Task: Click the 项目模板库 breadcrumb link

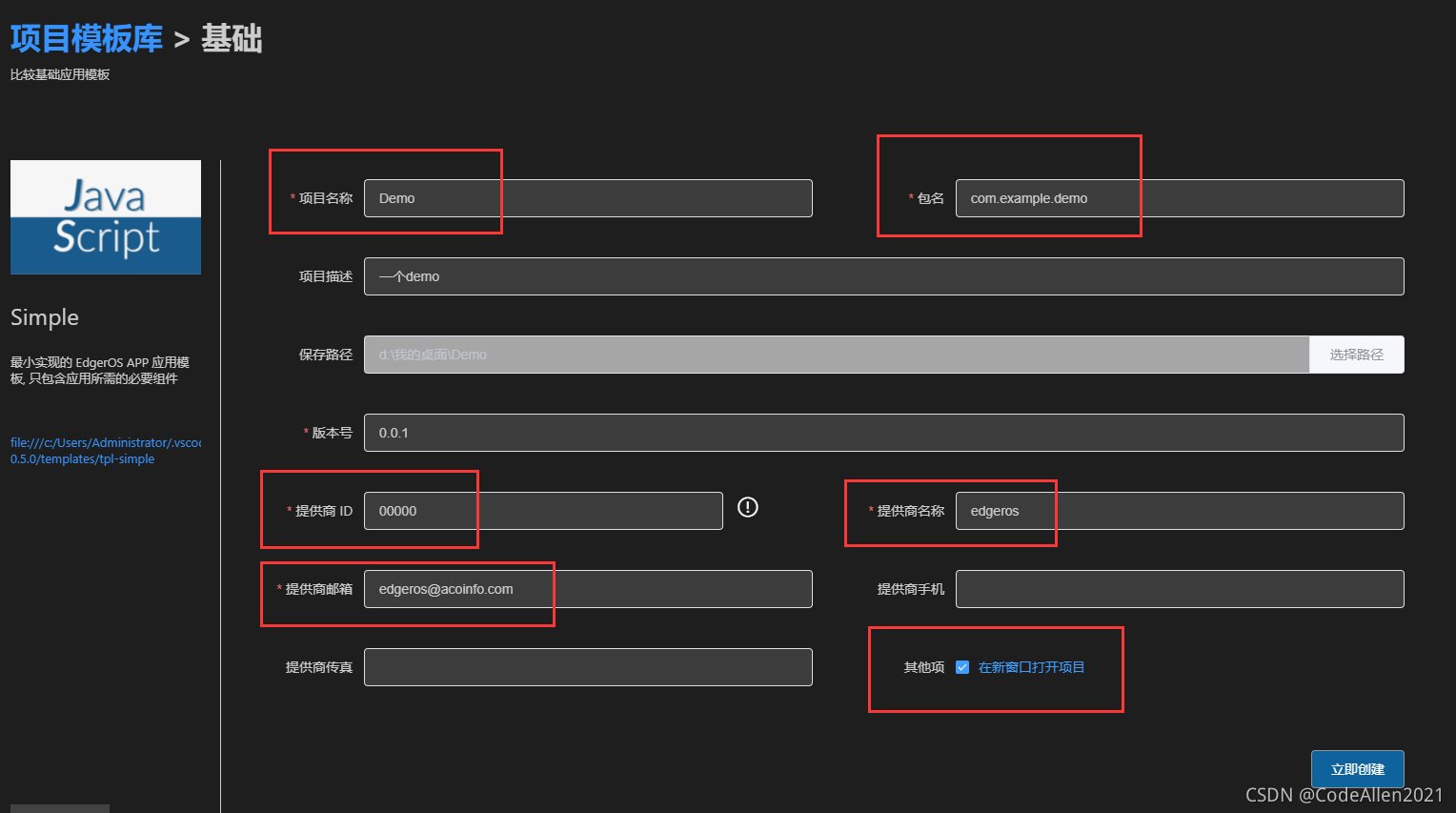Action: click(87, 39)
